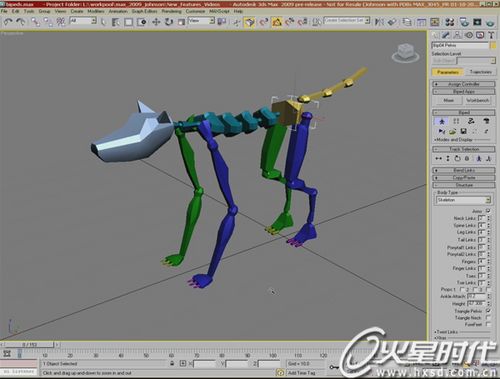Click the viewport ViewCube
The width and height of the screenshot is (500, 379).
pos(405,53)
